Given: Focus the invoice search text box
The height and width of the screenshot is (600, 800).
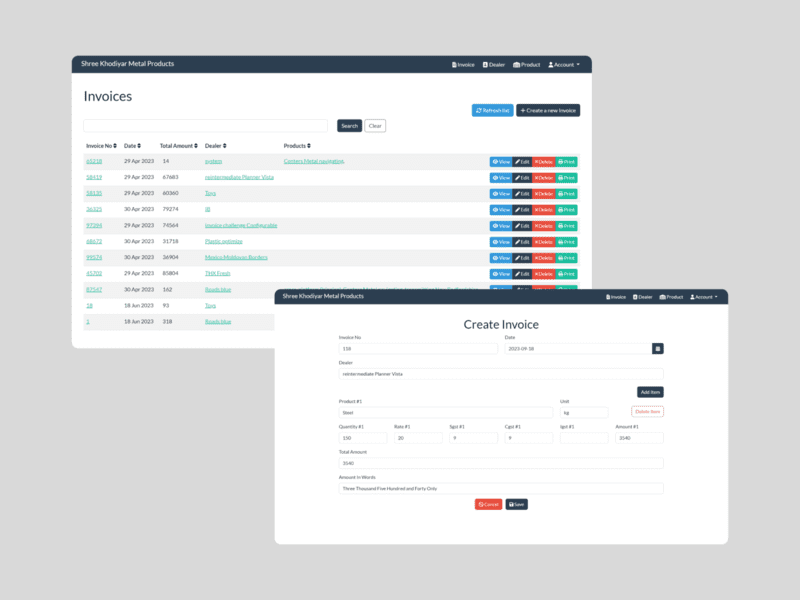Looking at the screenshot, I should click(205, 126).
